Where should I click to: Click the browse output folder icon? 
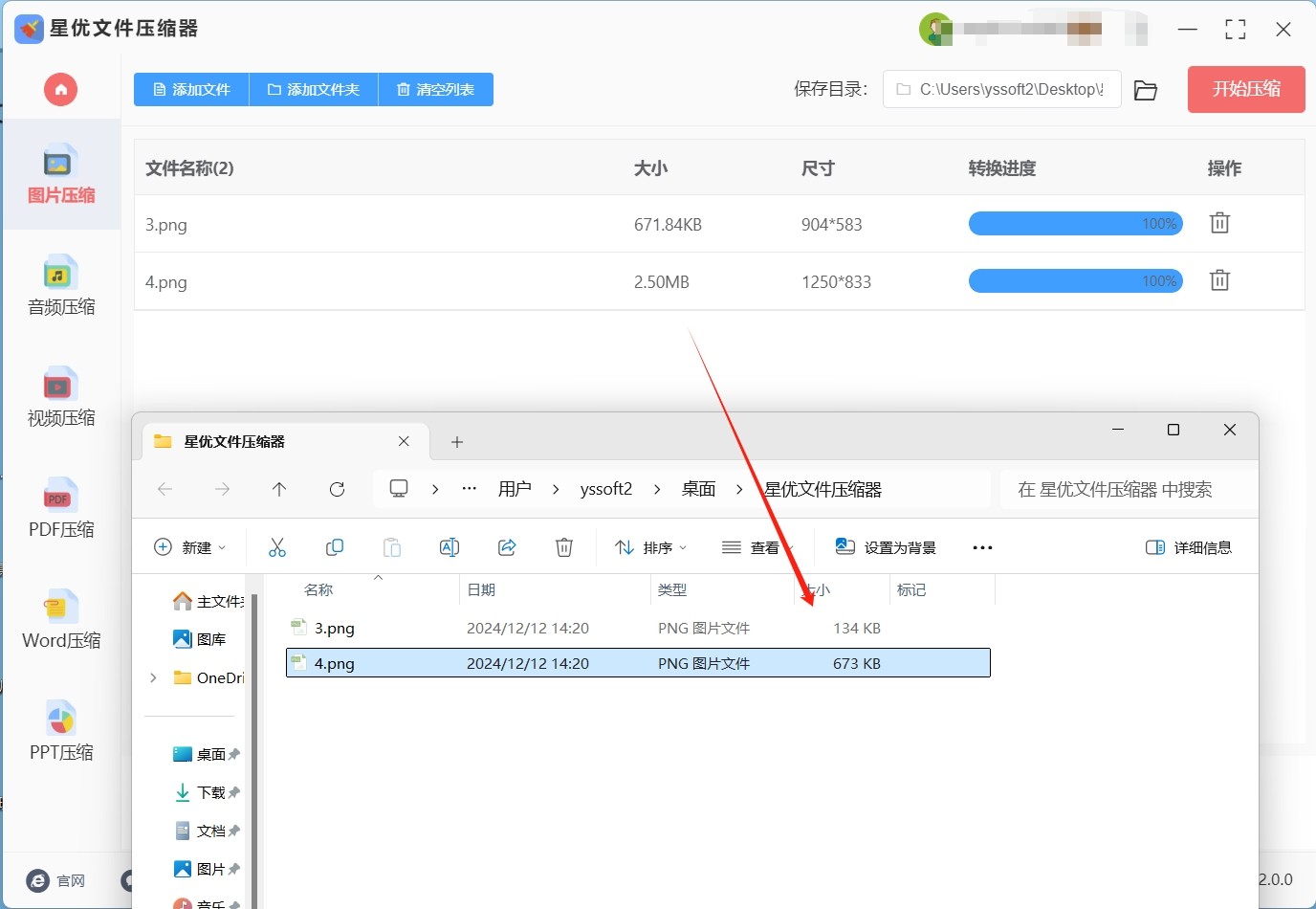(x=1145, y=90)
